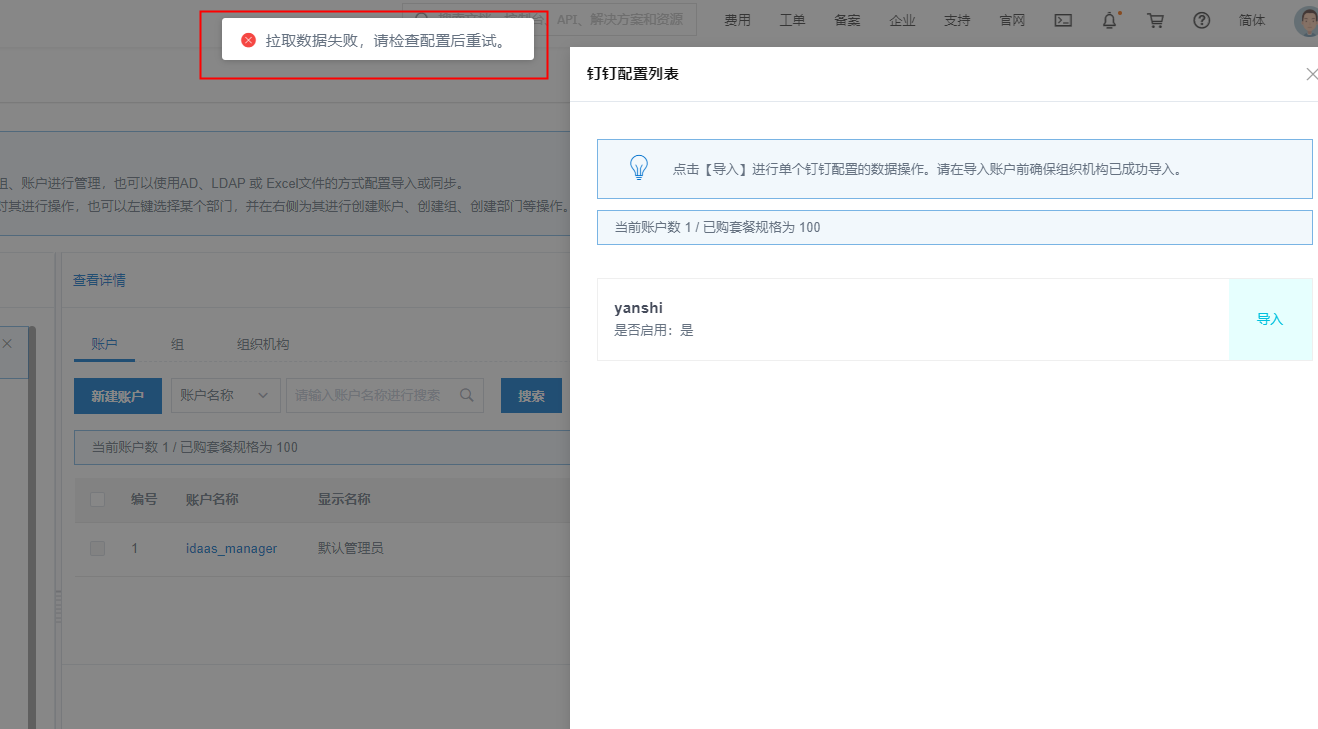Open 工单 in top navigation

tap(792, 20)
